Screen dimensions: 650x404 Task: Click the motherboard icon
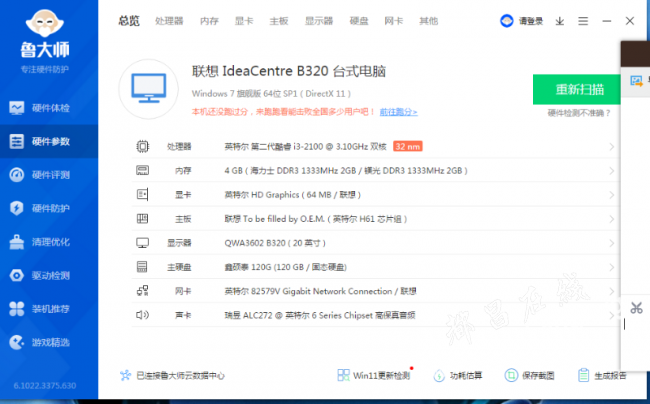point(142,218)
